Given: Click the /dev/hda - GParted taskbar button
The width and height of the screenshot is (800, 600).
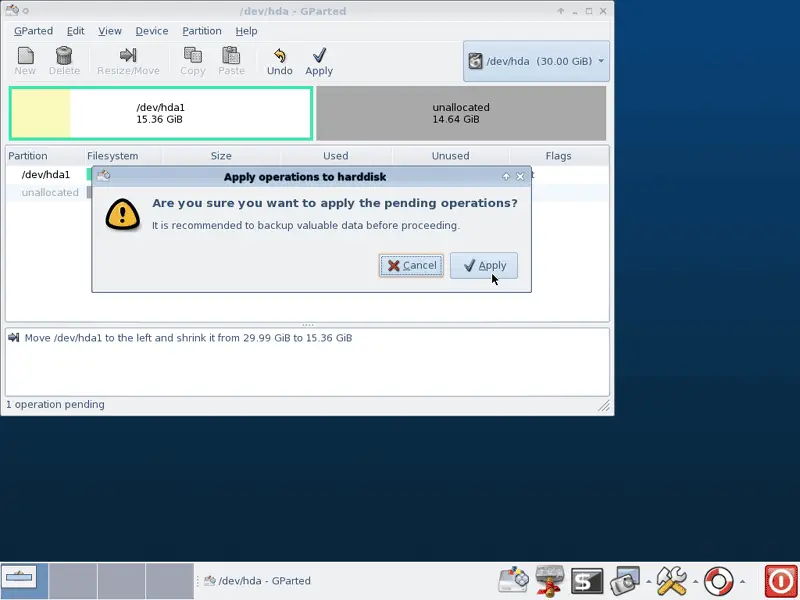Looking at the screenshot, I should (x=257, y=581).
